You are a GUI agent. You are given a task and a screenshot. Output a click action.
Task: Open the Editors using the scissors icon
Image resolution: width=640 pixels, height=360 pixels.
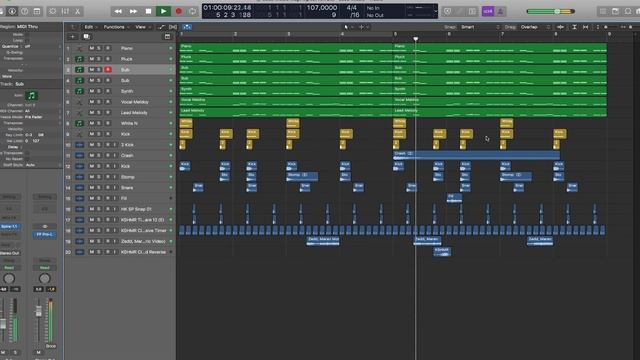[78, 11]
